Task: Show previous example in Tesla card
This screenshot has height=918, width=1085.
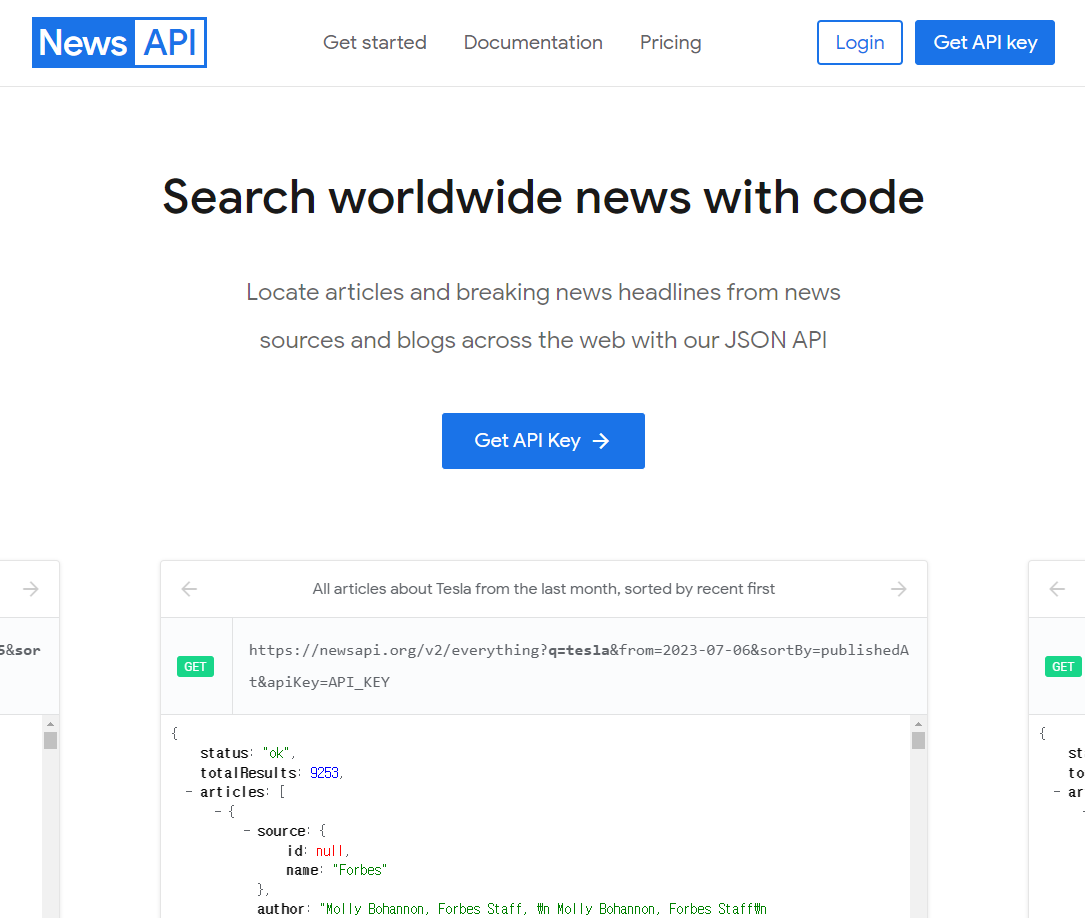Action: point(189,589)
